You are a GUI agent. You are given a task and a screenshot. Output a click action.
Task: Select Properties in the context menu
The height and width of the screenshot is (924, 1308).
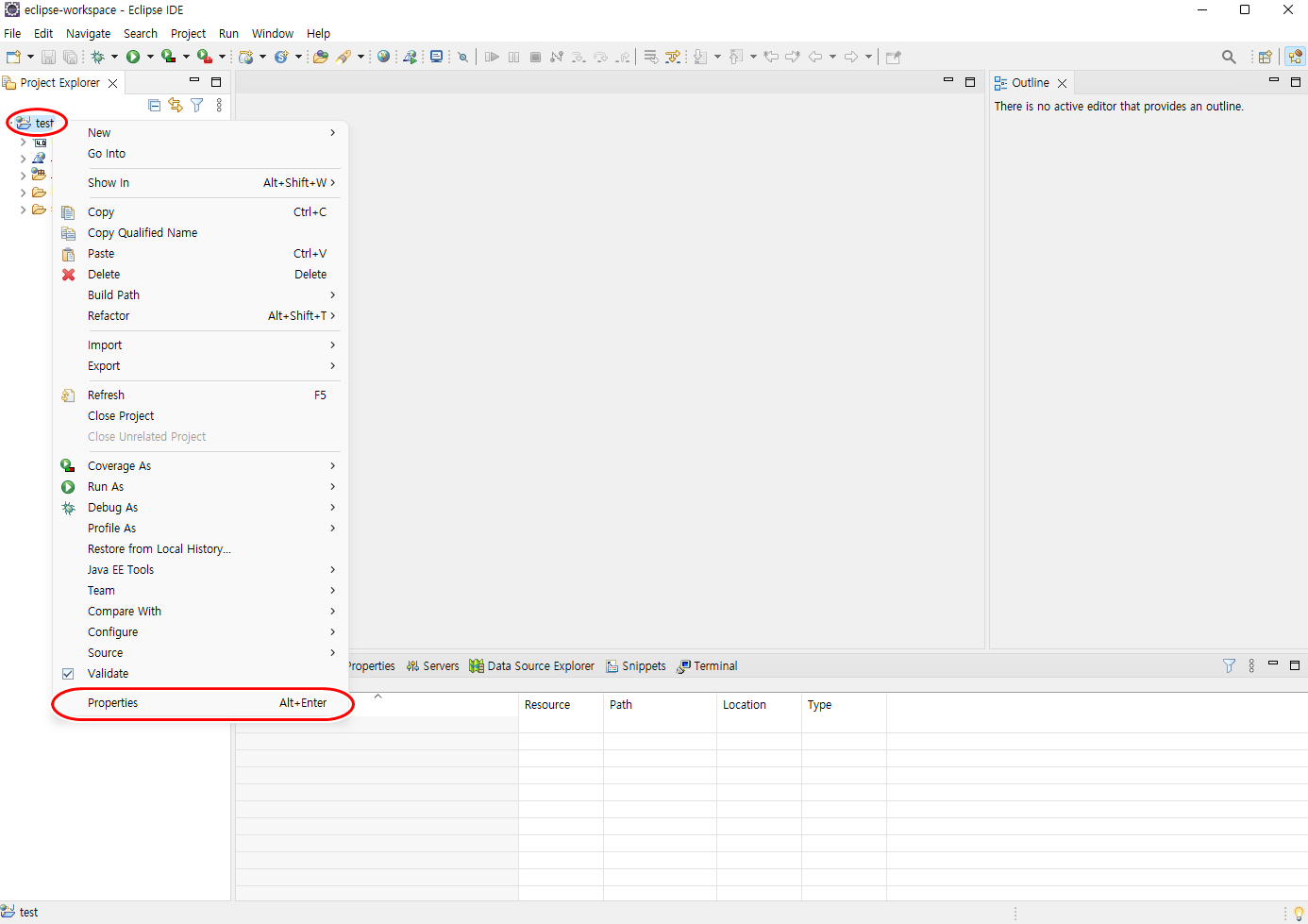[201, 703]
